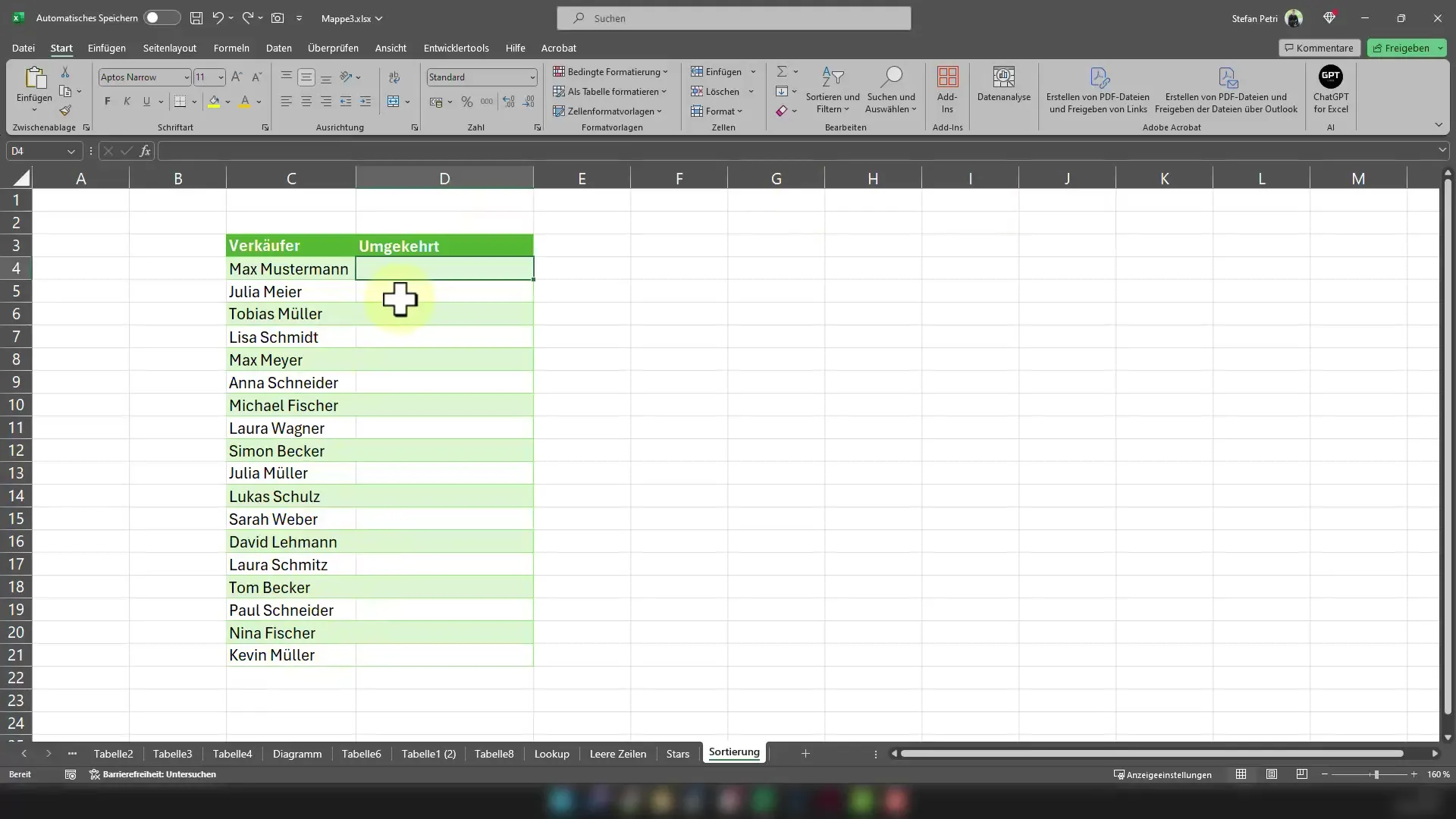Click cell D4 input field
Image resolution: width=1456 pixels, height=819 pixels.
tap(445, 268)
